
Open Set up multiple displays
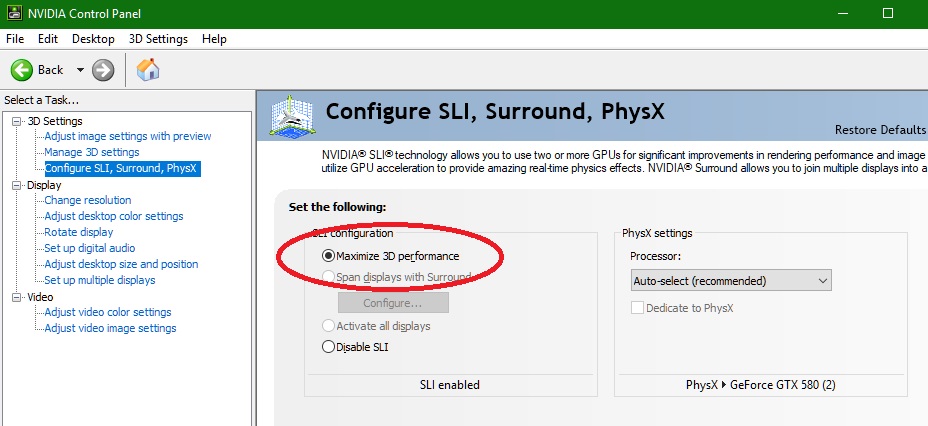(x=99, y=280)
